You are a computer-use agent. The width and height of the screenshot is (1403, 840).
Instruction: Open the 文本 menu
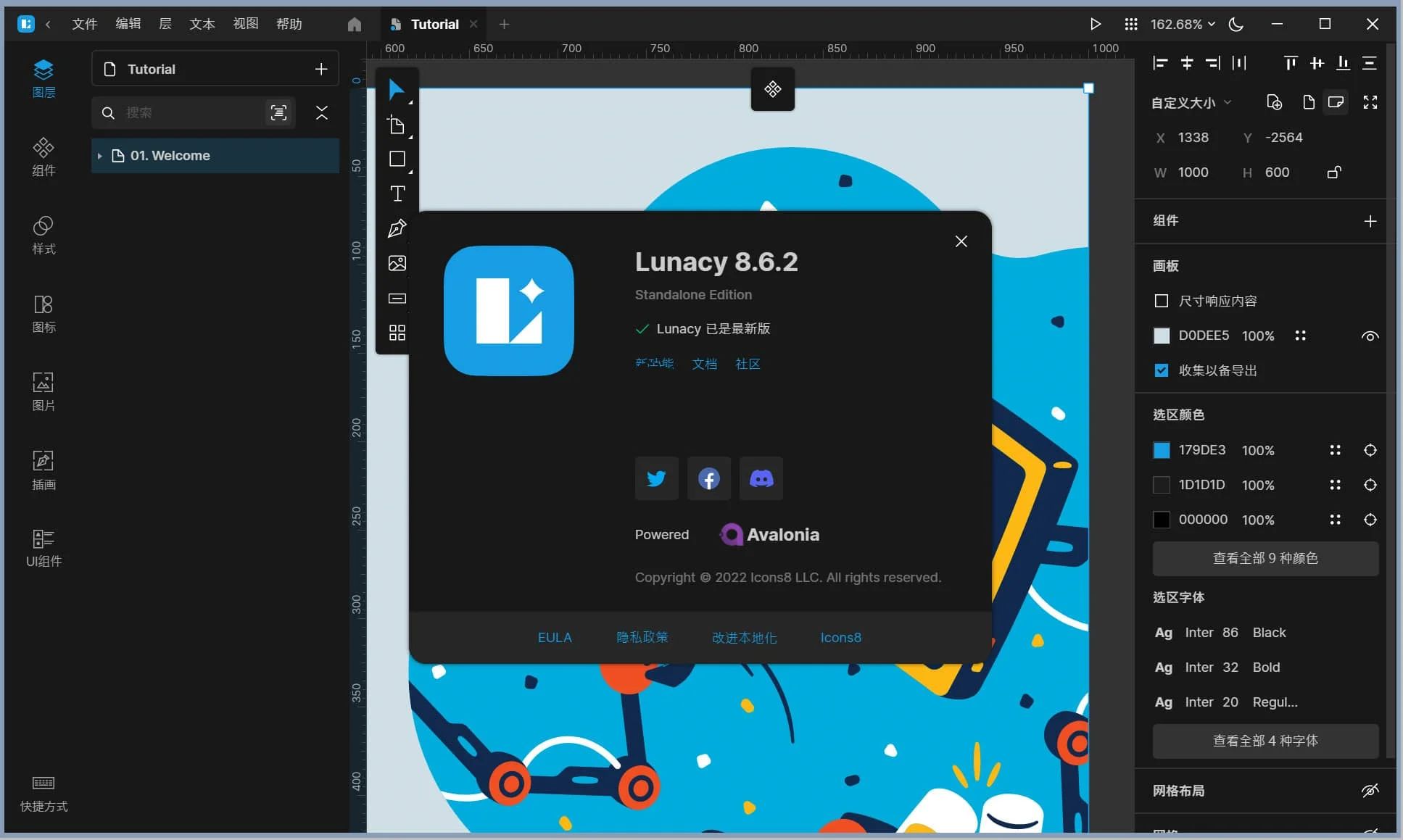pos(202,24)
